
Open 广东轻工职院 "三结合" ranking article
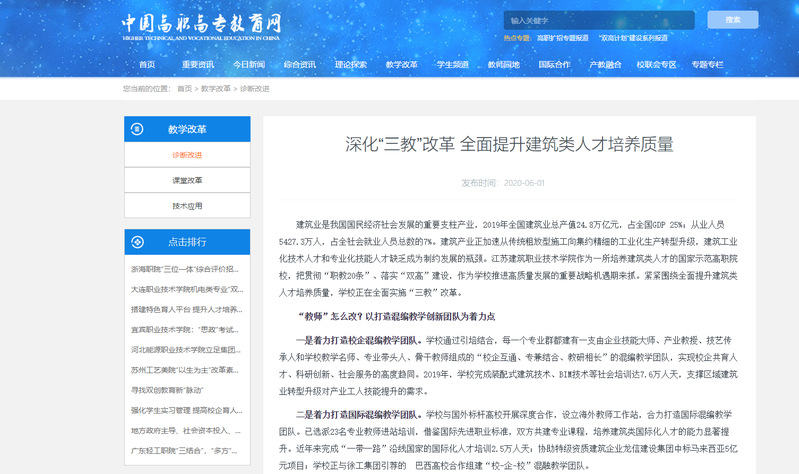coord(185,448)
